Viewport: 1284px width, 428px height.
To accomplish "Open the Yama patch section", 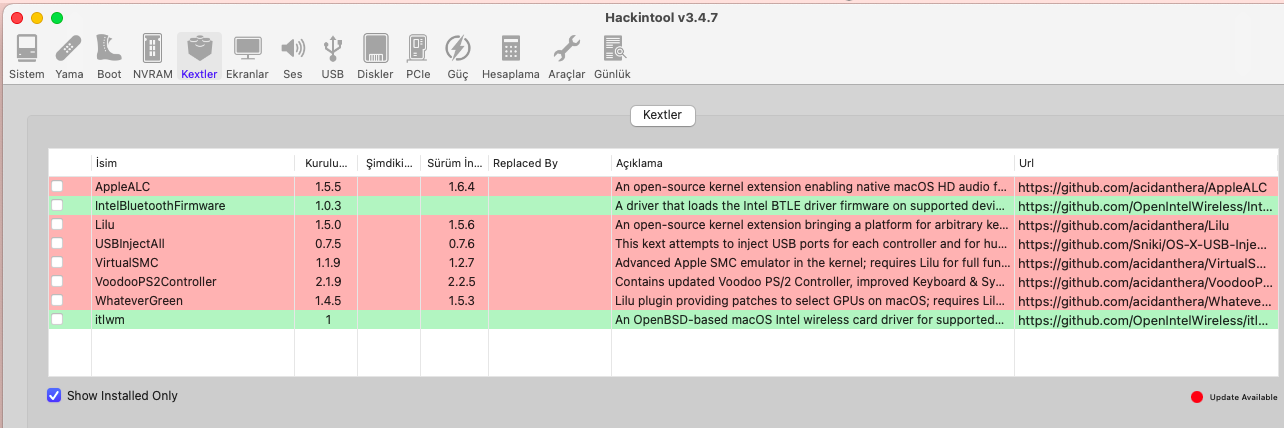I will click(69, 56).
